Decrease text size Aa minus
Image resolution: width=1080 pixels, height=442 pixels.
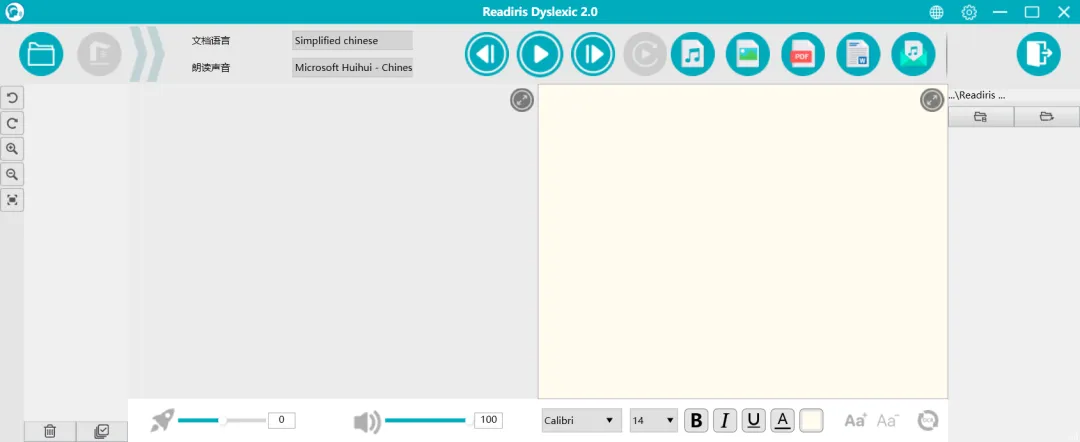click(887, 420)
